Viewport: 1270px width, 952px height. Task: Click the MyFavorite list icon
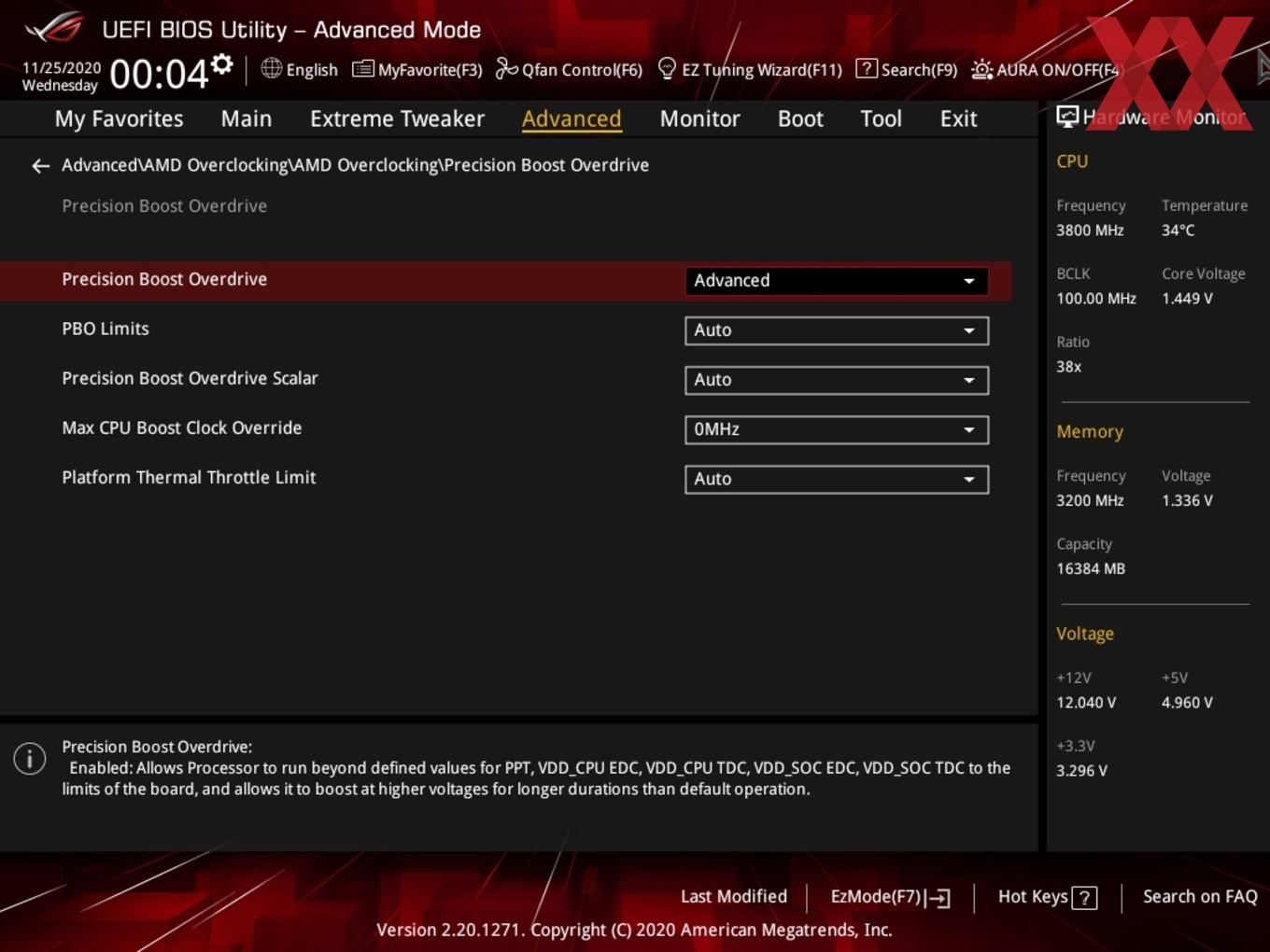pyautogui.click(x=362, y=69)
